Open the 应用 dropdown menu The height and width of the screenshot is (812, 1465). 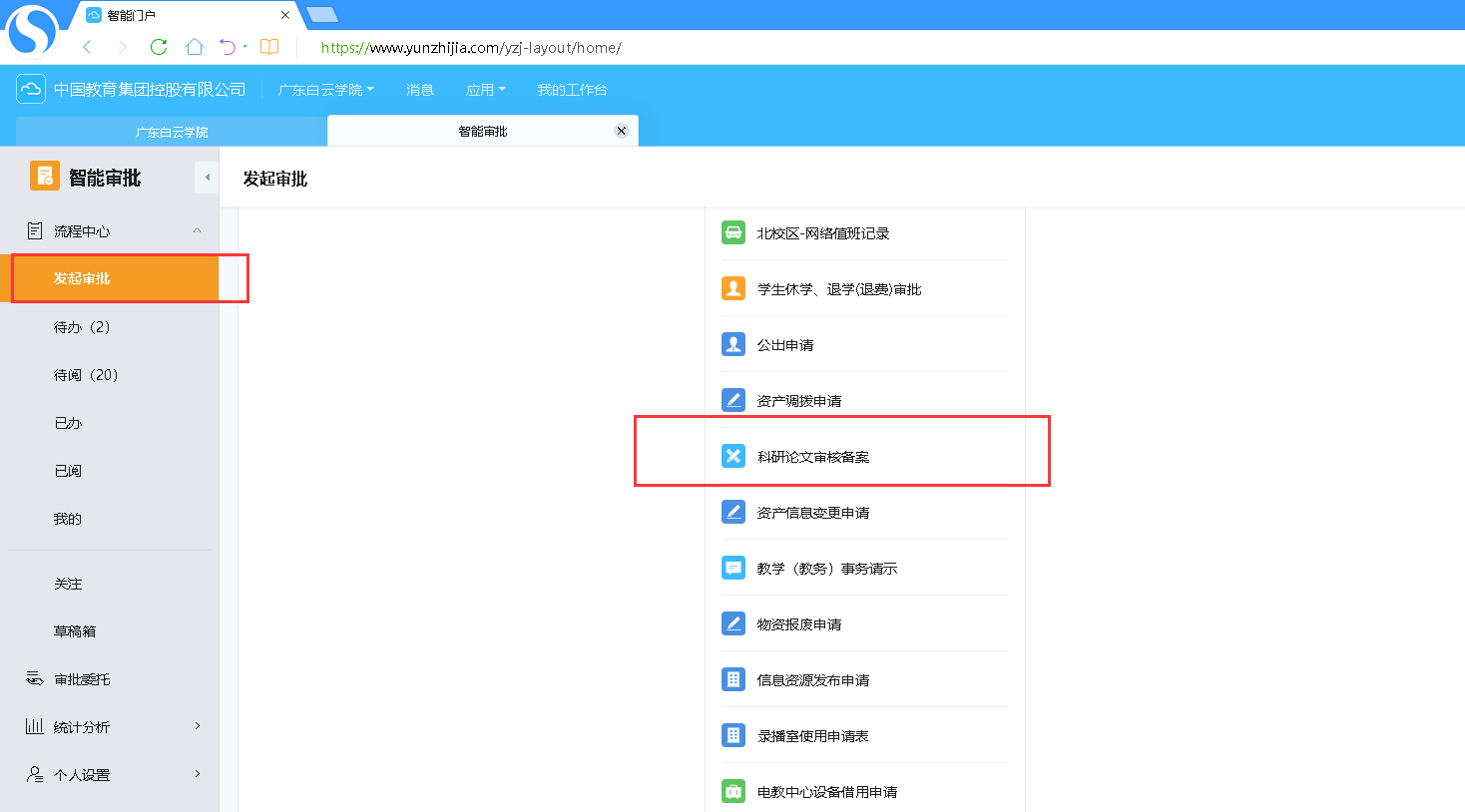pyautogui.click(x=485, y=90)
